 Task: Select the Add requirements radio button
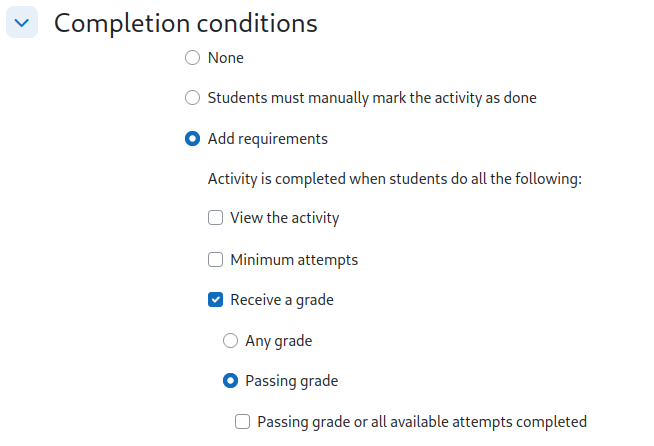tap(192, 139)
